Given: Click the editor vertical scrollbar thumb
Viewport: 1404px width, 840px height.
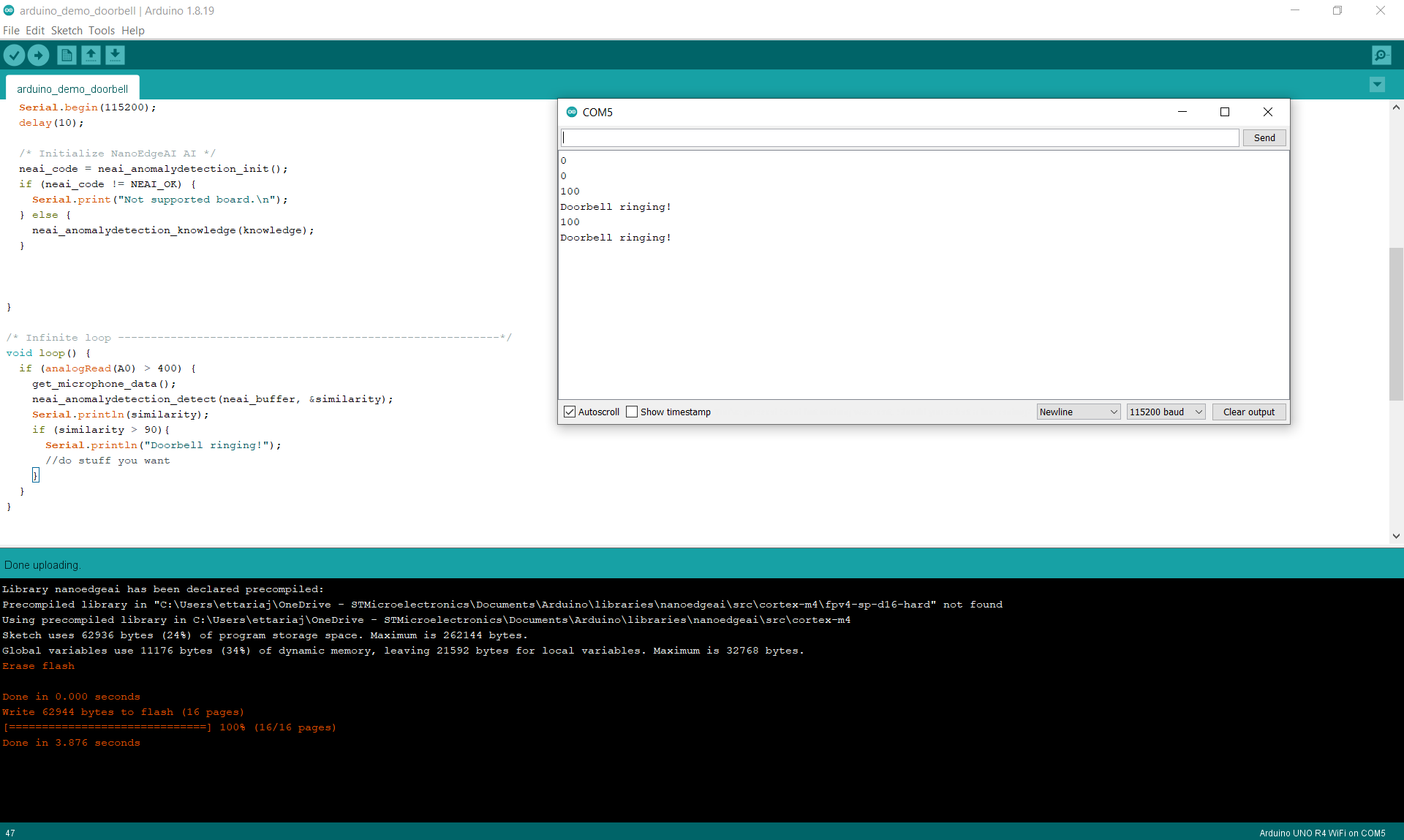Looking at the screenshot, I should point(1396,324).
